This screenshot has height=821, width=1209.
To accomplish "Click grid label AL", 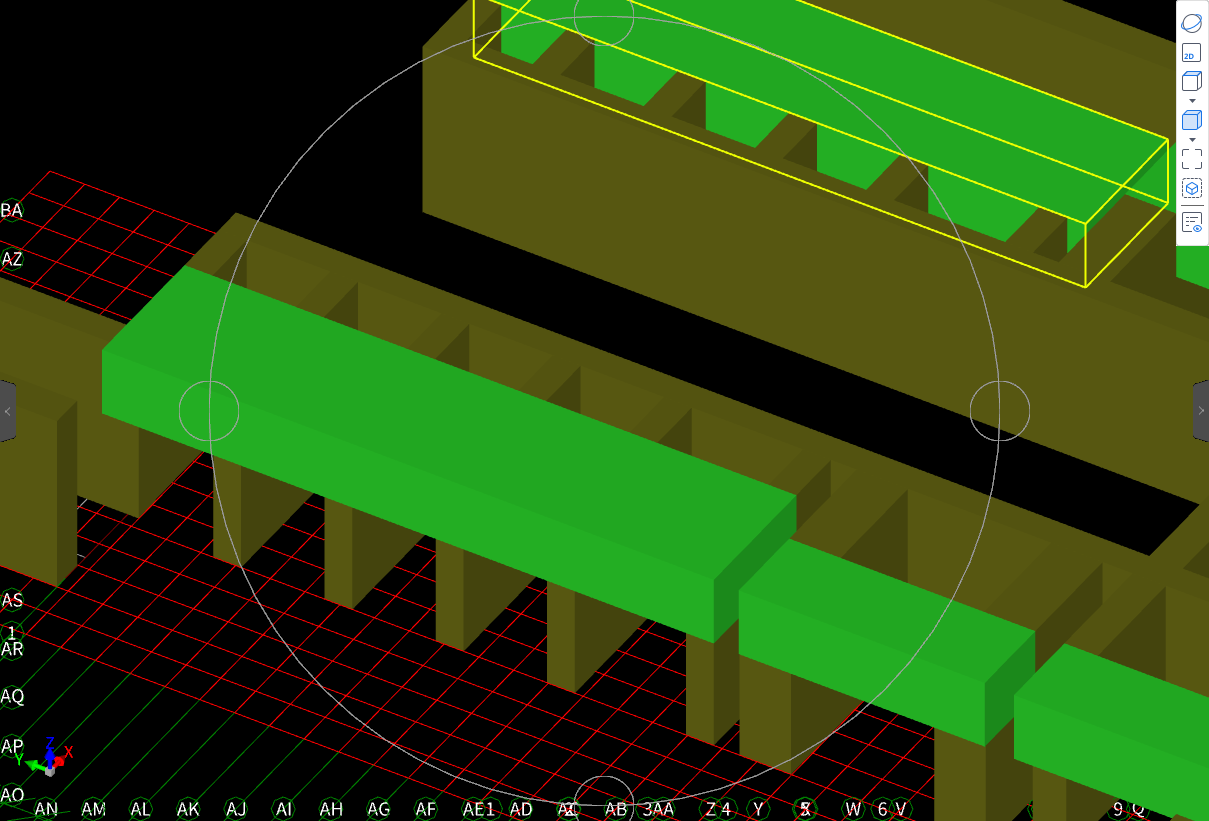I will click(x=141, y=809).
